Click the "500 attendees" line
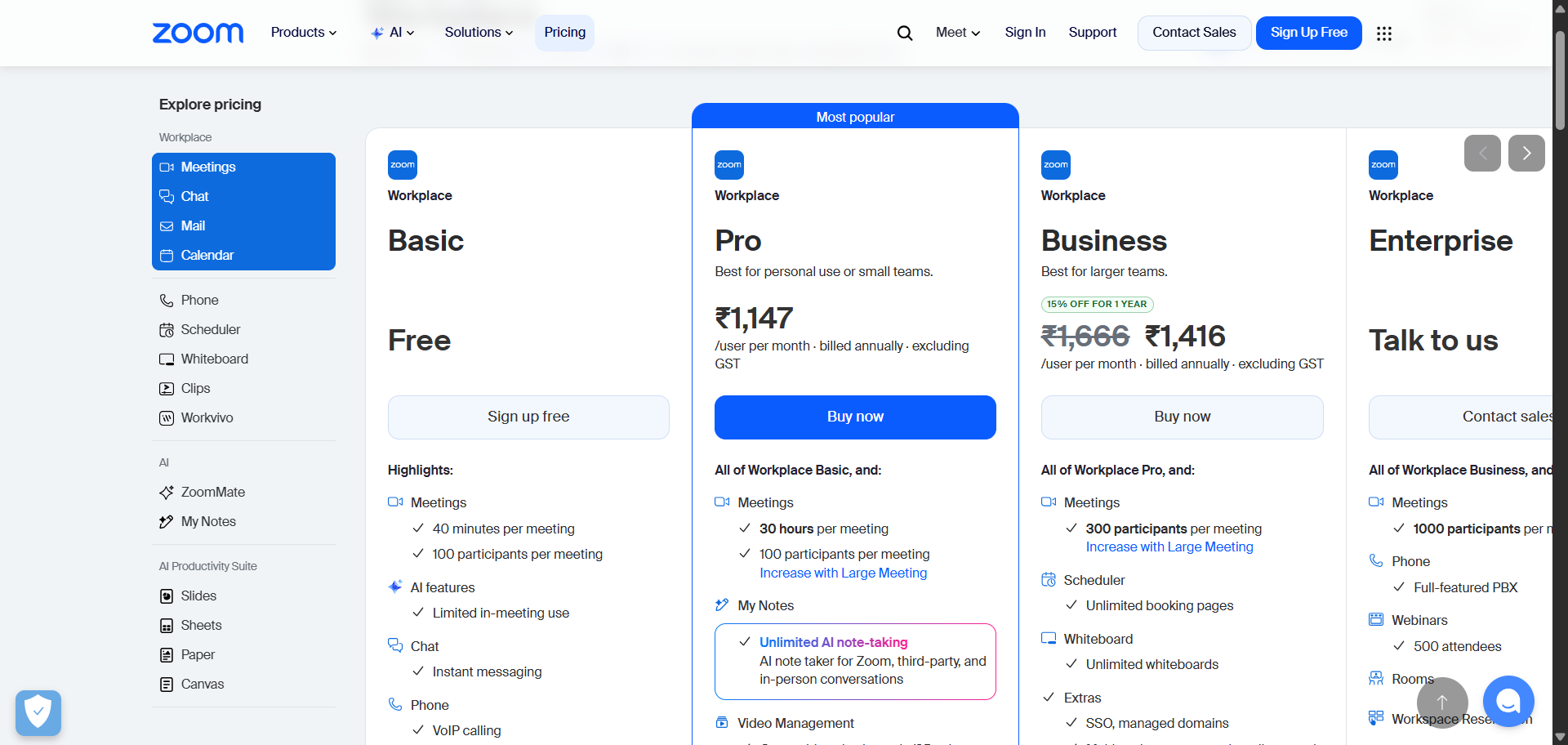 point(1457,647)
